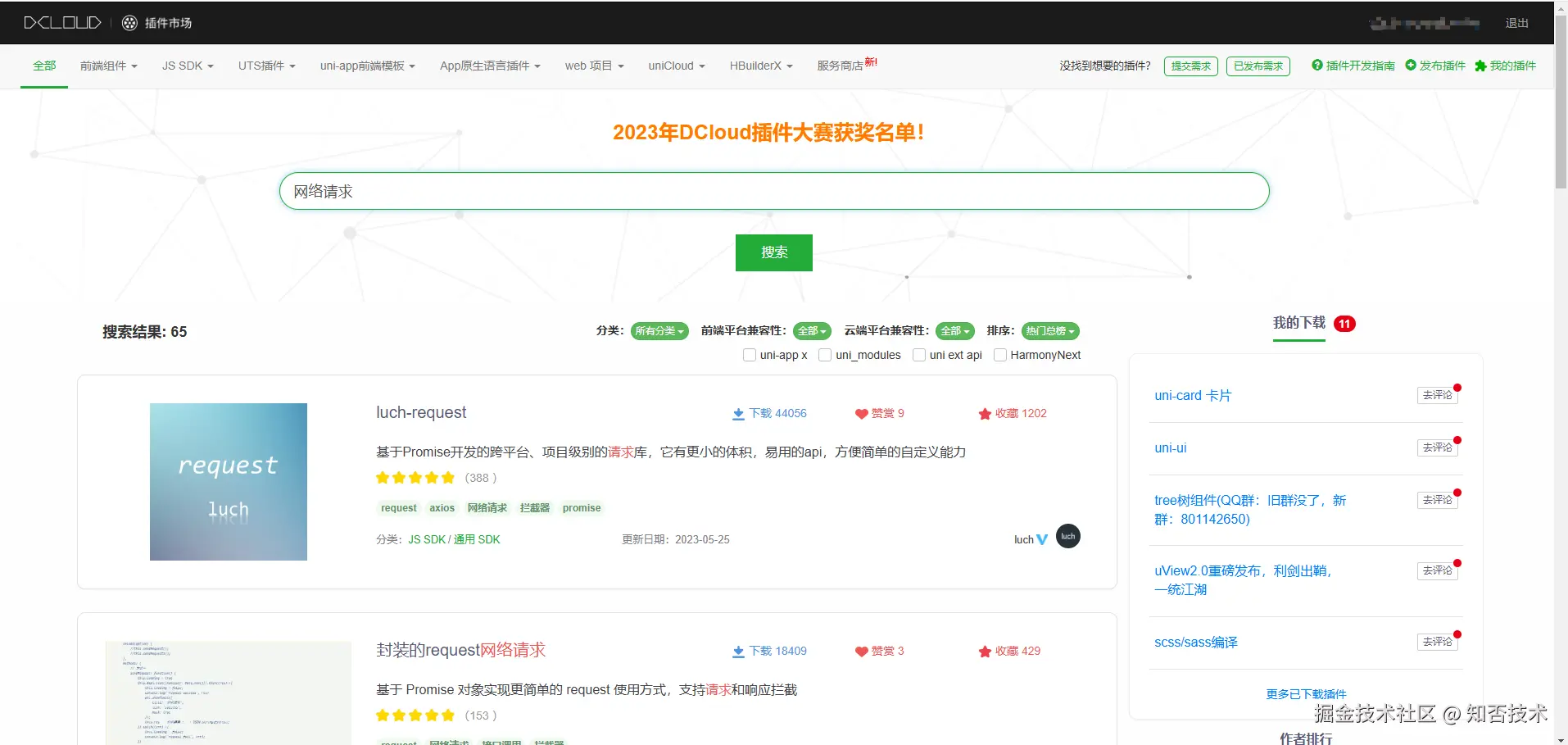The width and height of the screenshot is (1568, 745).
Task: Click the DCloud logo in the header
Action: pos(62,23)
